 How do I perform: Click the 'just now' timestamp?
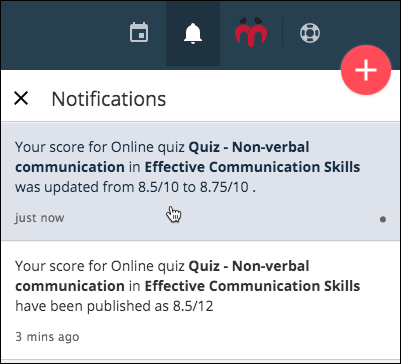coord(40,218)
